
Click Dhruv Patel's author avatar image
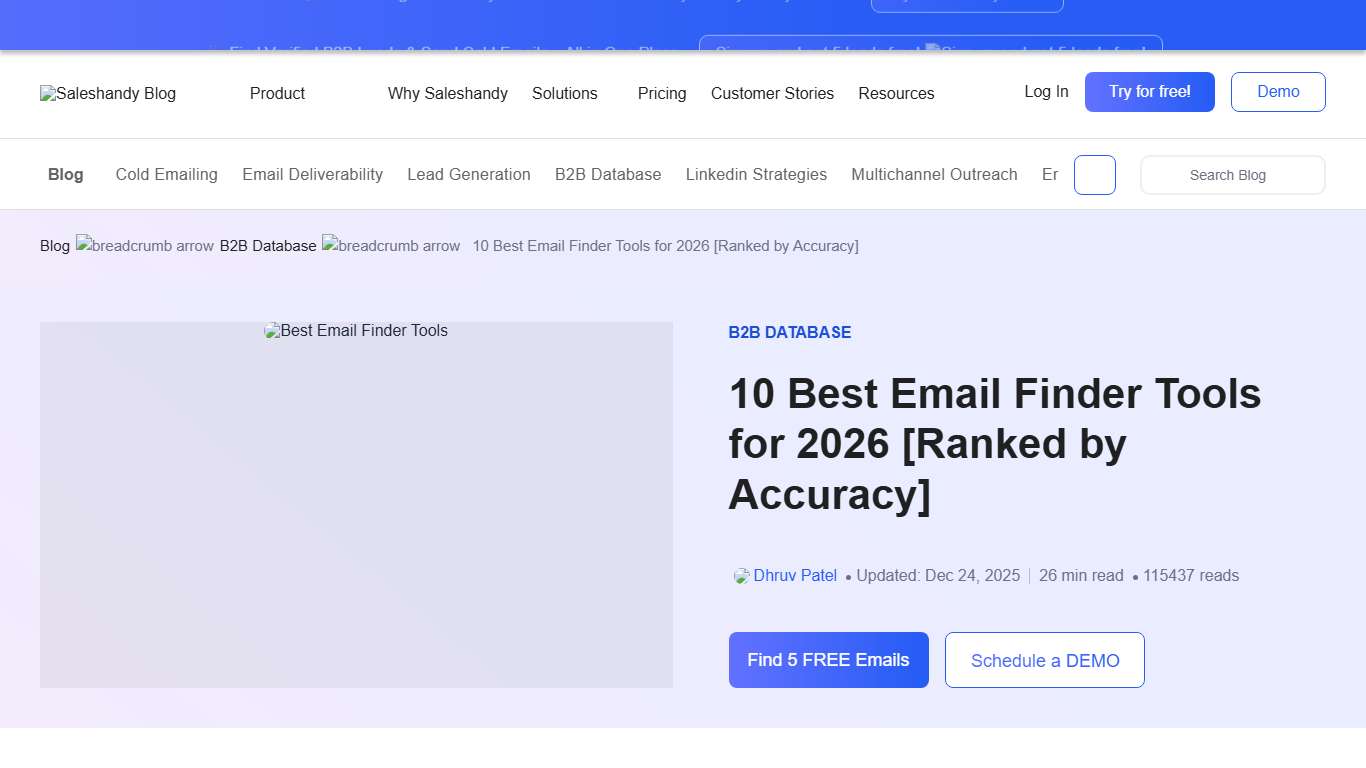(x=740, y=575)
